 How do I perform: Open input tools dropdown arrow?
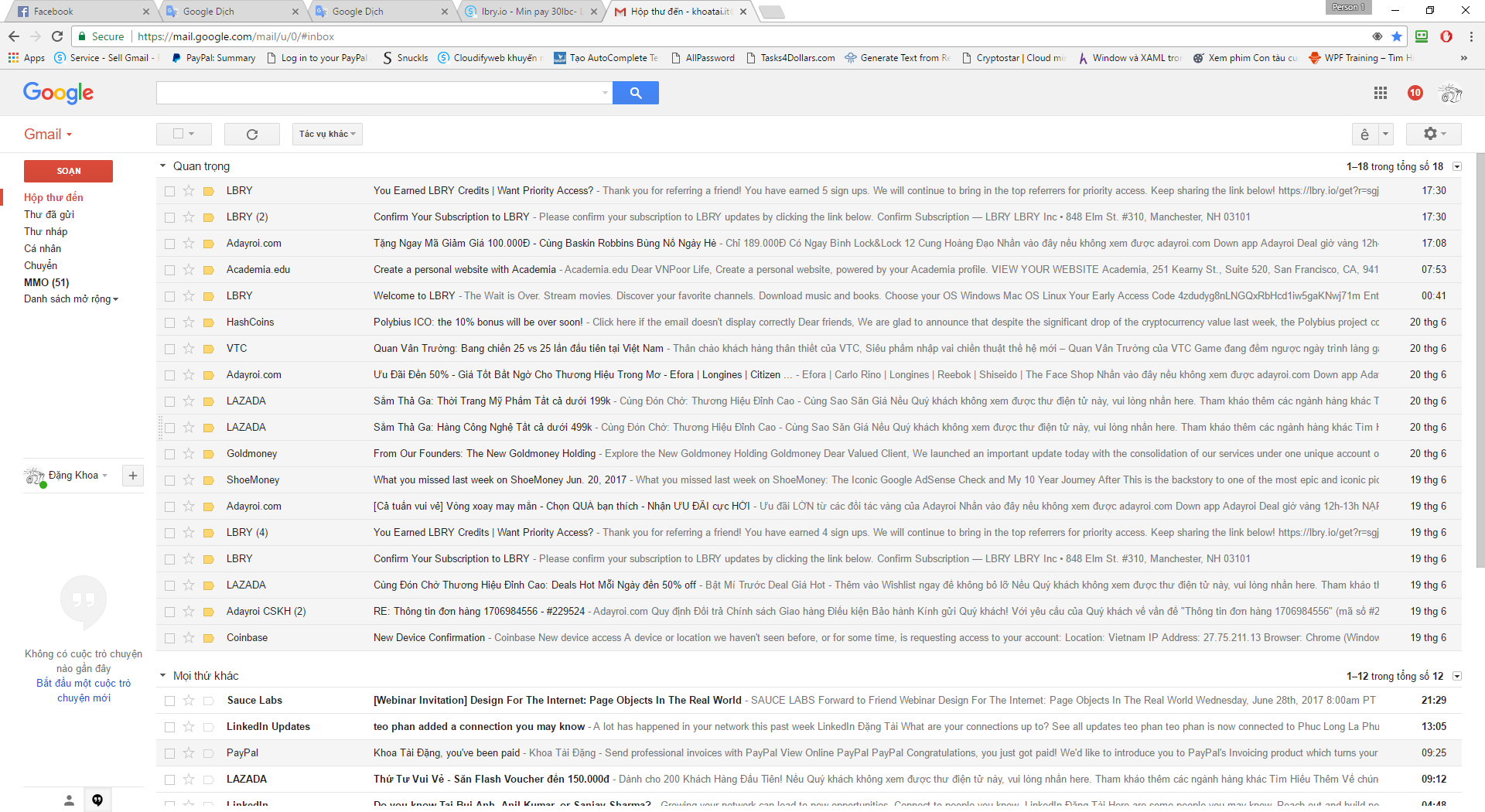pyautogui.click(x=1385, y=134)
